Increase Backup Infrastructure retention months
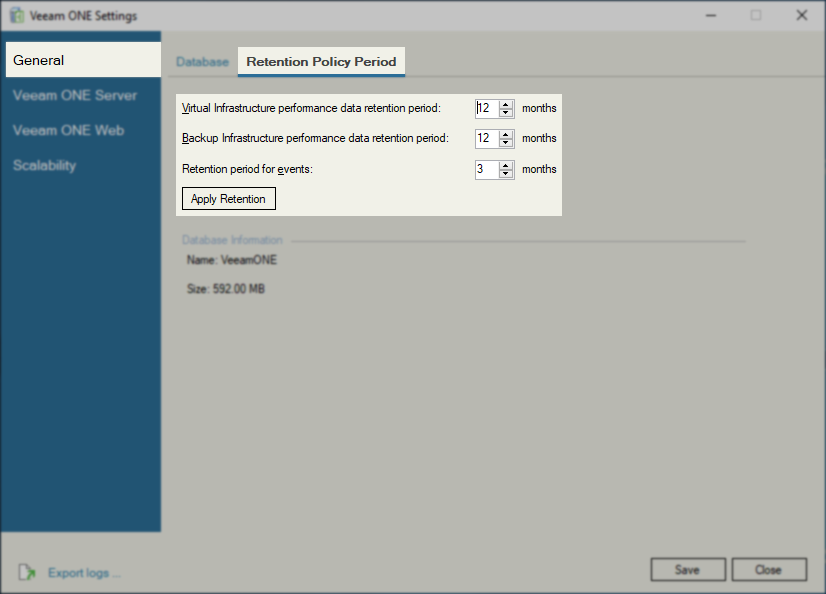The image size is (826, 594). click(506, 134)
